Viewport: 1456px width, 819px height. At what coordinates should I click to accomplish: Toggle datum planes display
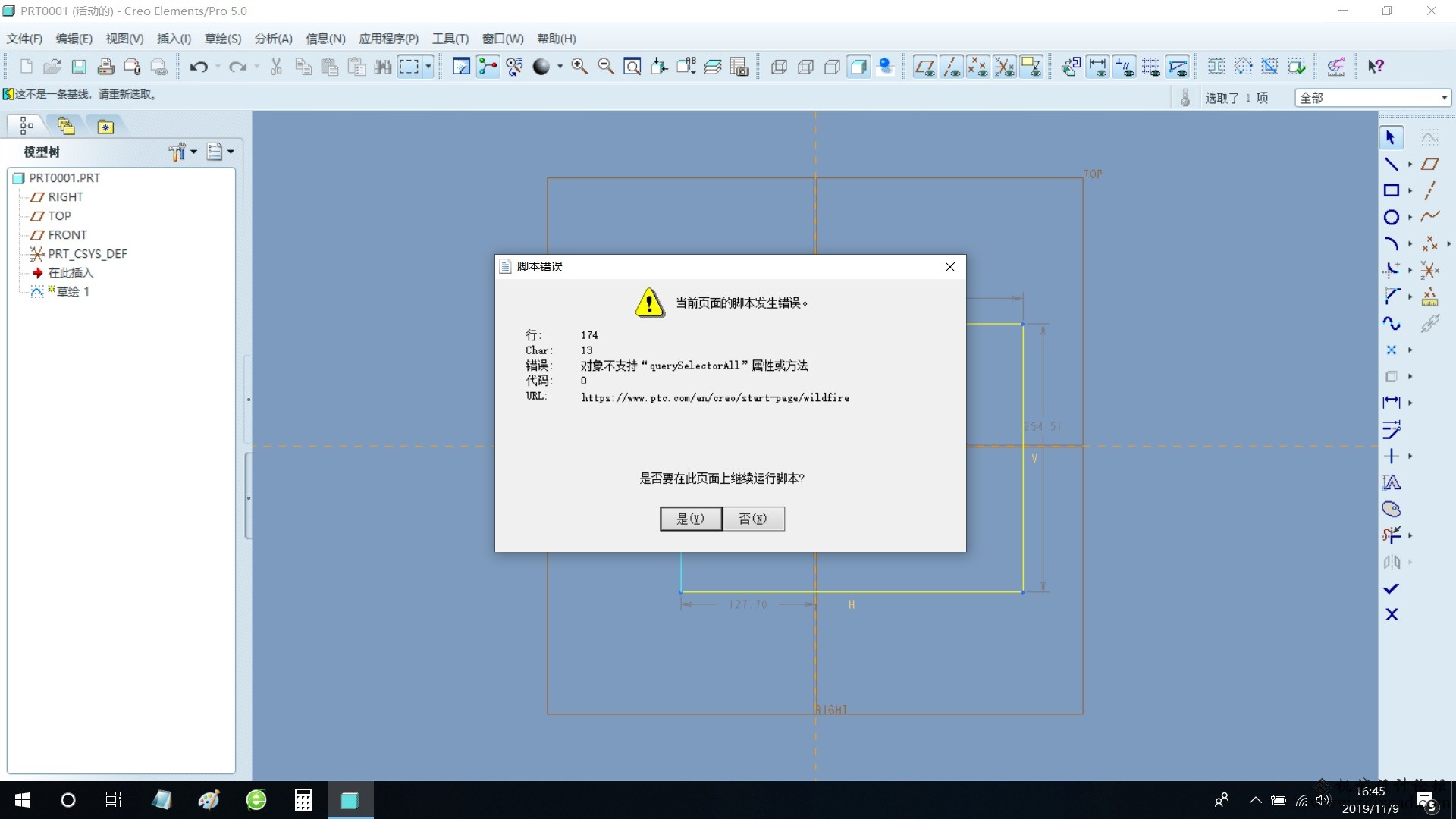point(924,67)
